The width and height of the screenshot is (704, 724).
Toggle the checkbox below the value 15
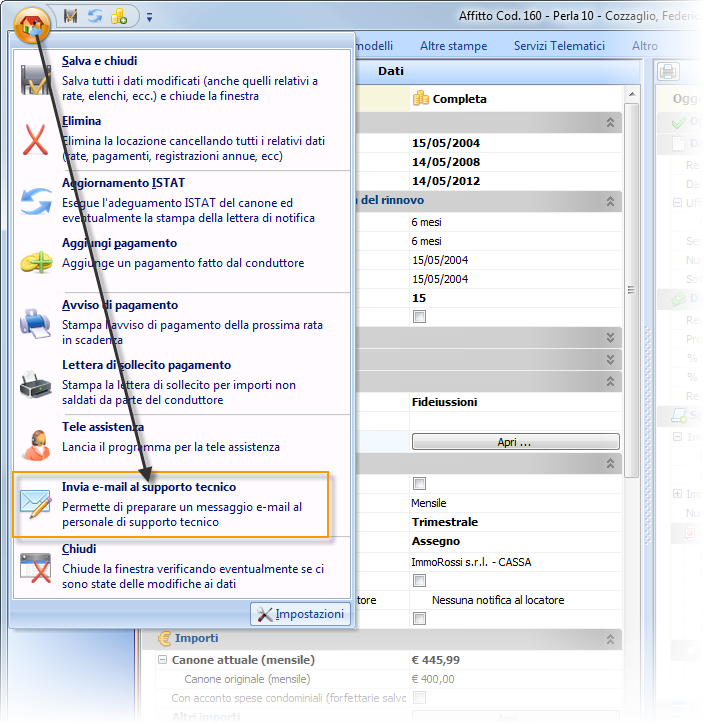click(419, 317)
